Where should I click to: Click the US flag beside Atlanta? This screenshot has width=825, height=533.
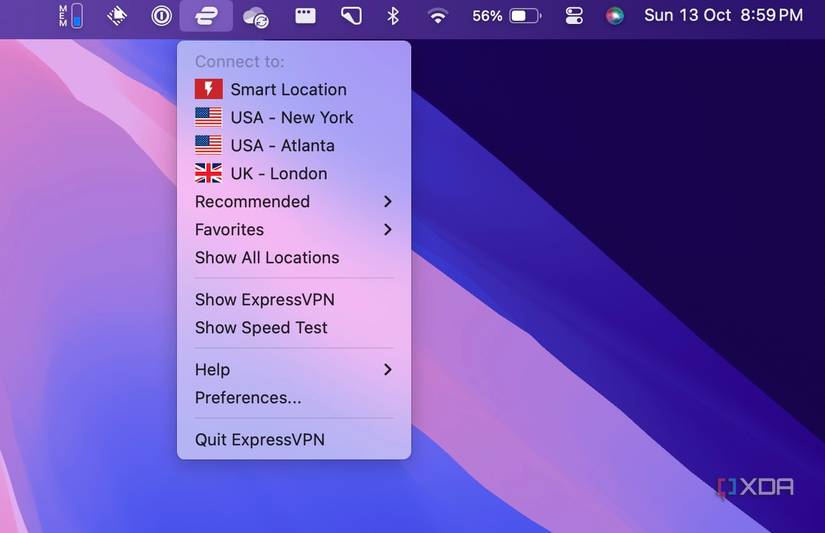point(208,145)
